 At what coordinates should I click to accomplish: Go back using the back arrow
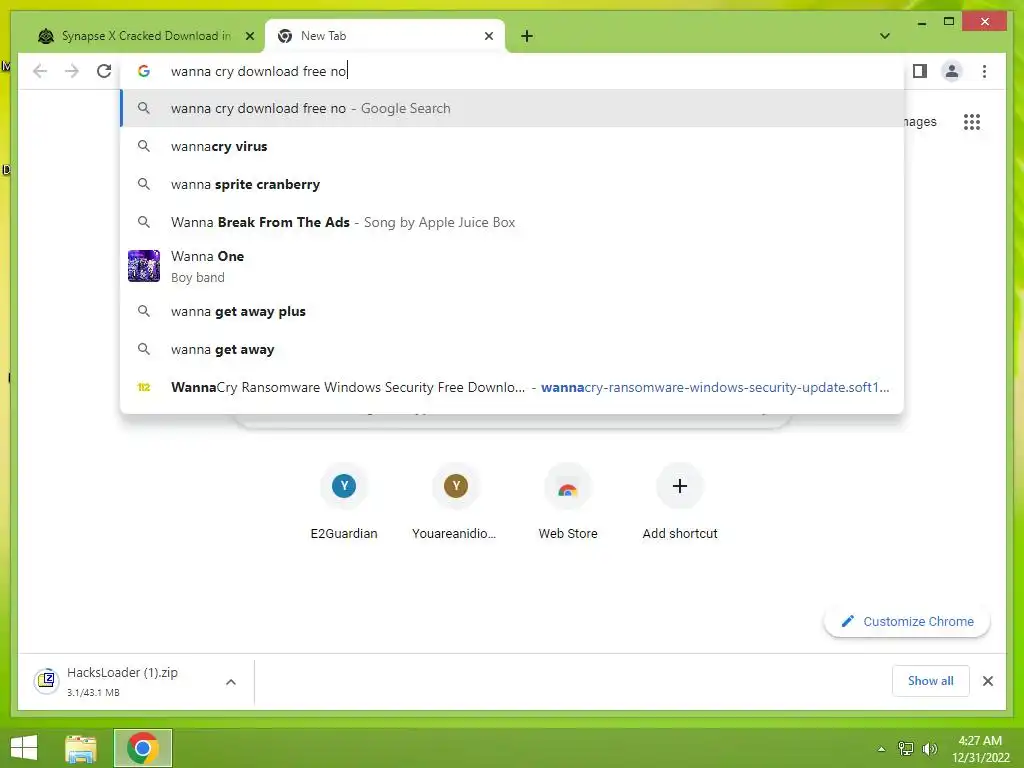40,71
